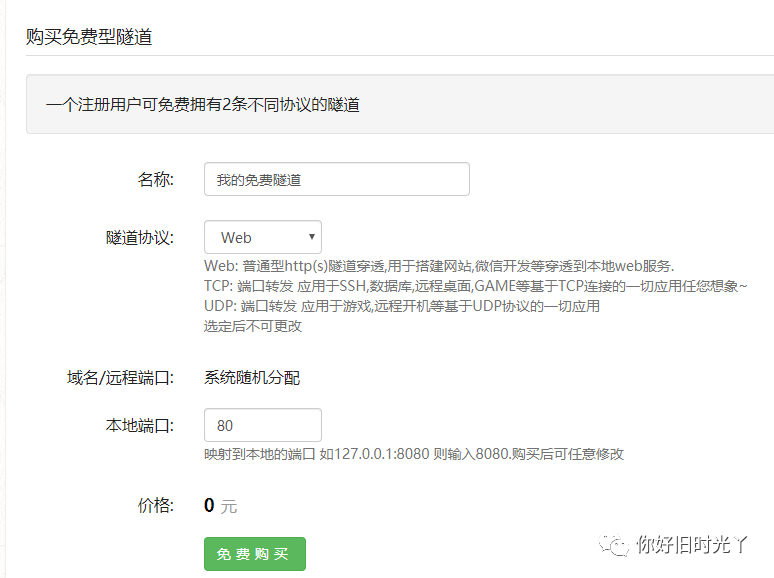
Task: Click the 本地端口 input field showing 80
Action: (x=263, y=425)
